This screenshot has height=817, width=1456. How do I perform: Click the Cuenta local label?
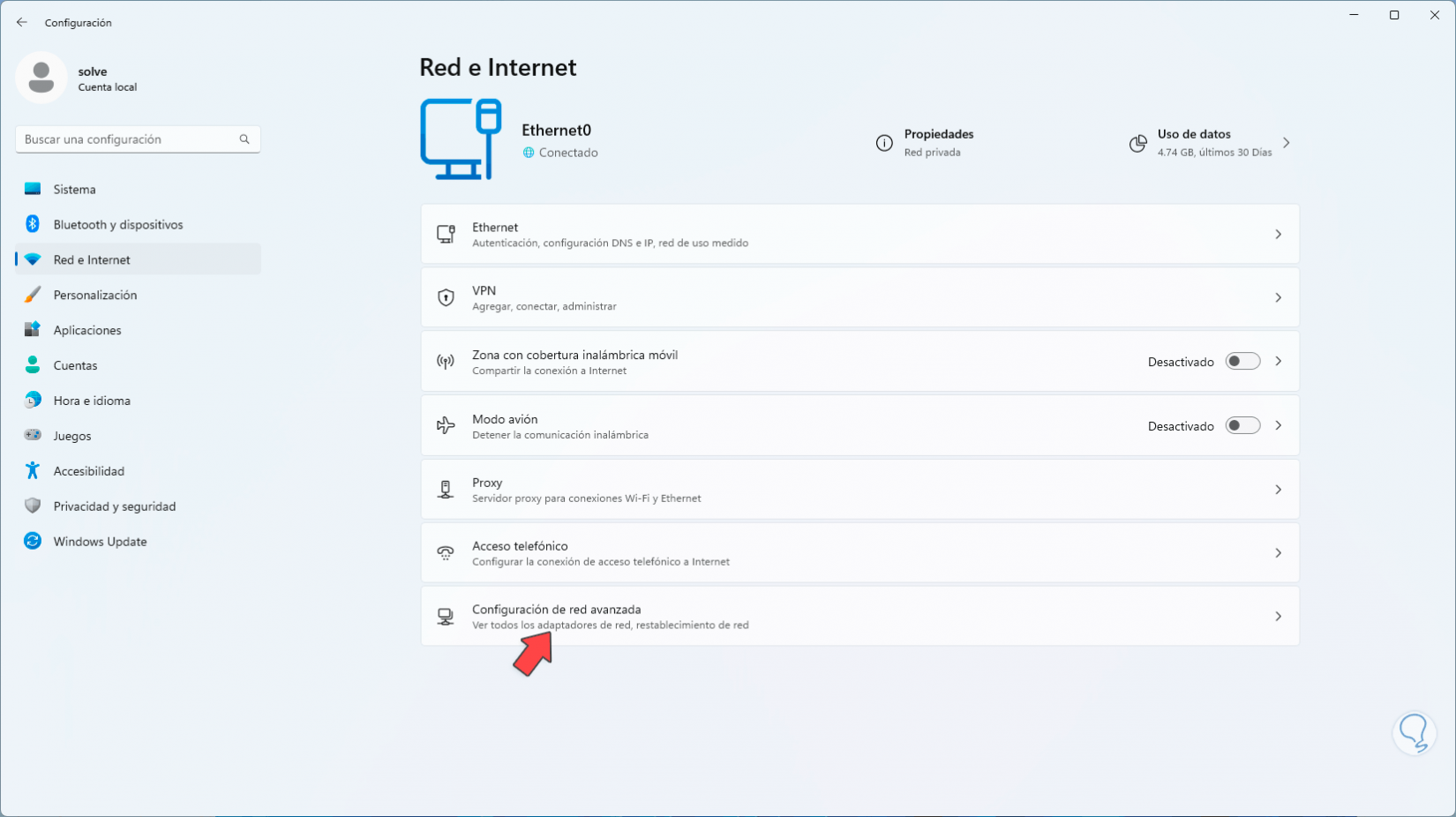tap(108, 87)
